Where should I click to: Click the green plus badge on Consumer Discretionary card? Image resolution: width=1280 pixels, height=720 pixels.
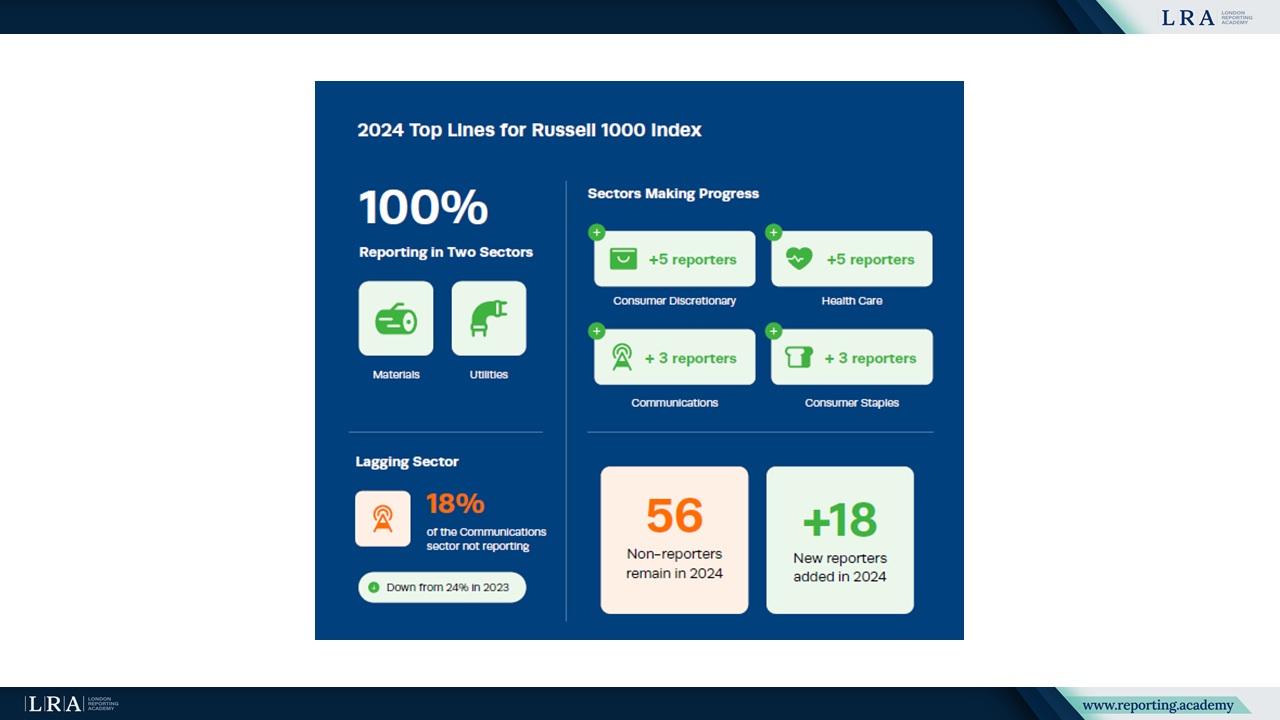coord(596,233)
